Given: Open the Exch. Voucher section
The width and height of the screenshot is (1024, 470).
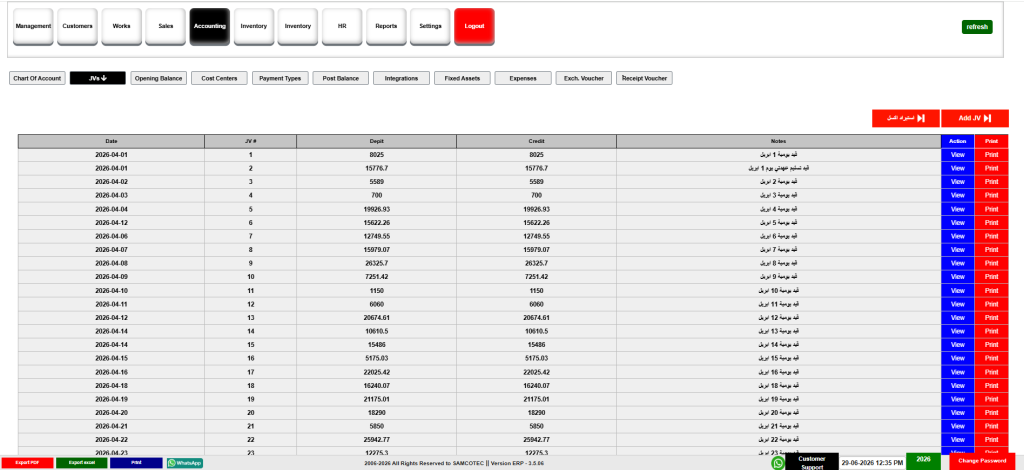Looking at the screenshot, I should (x=584, y=78).
